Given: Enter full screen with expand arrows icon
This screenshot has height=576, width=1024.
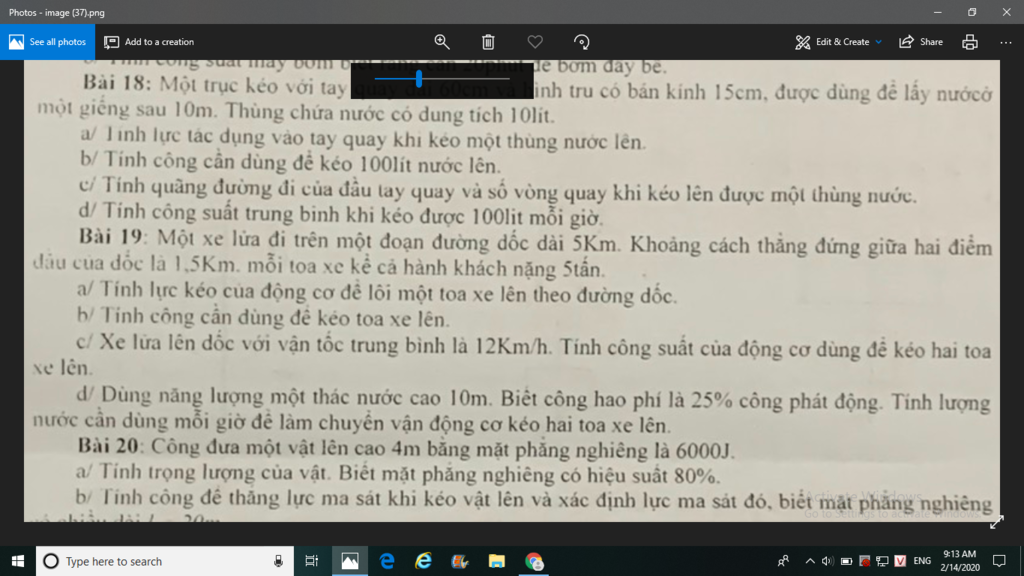Looking at the screenshot, I should (x=997, y=522).
